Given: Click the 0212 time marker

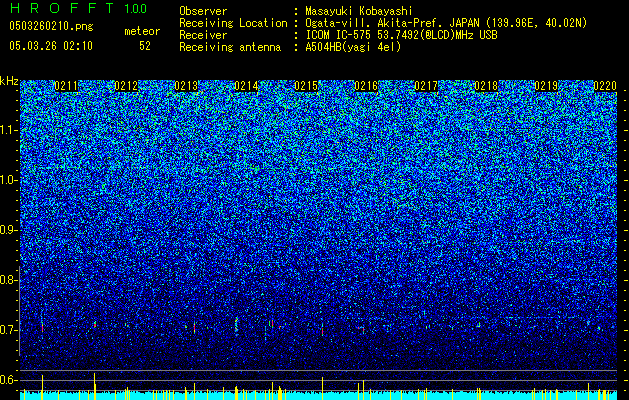Looking at the screenshot, I should pyautogui.click(x=126, y=86).
